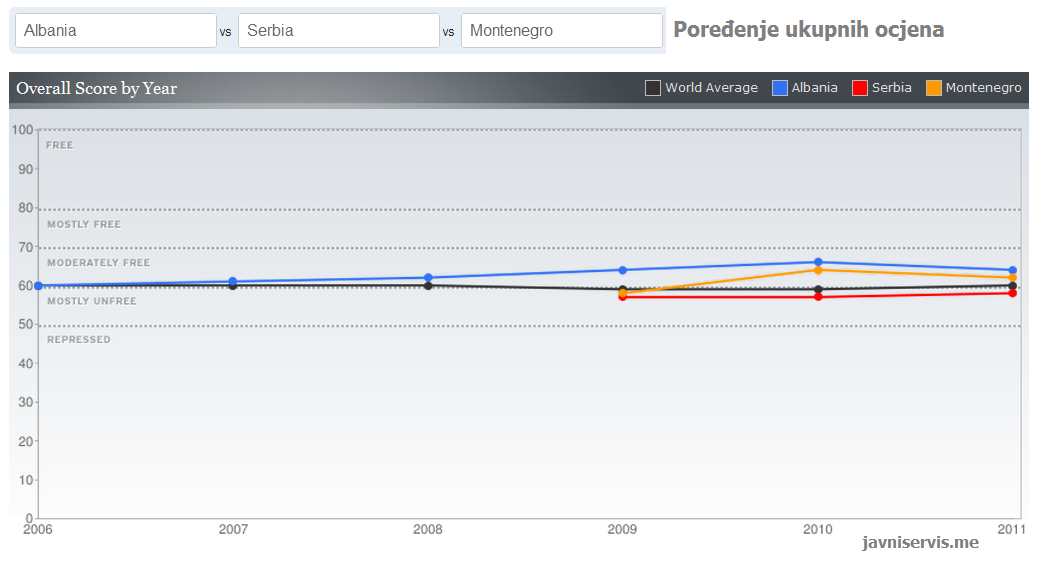
Task: Click the Montenegro 2010 data point
Action: (x=818, y=270)
